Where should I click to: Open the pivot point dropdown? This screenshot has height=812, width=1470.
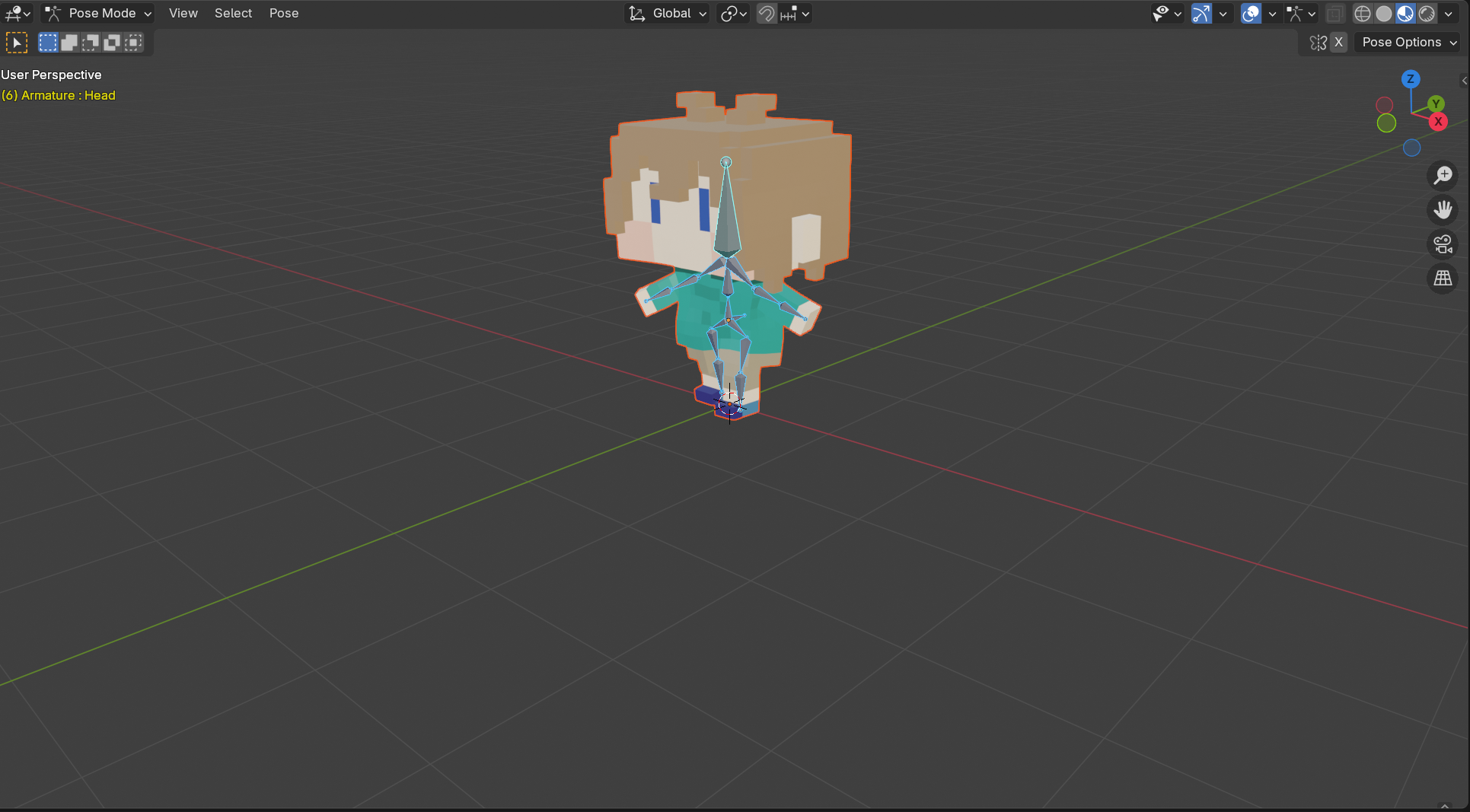[734, 13]
